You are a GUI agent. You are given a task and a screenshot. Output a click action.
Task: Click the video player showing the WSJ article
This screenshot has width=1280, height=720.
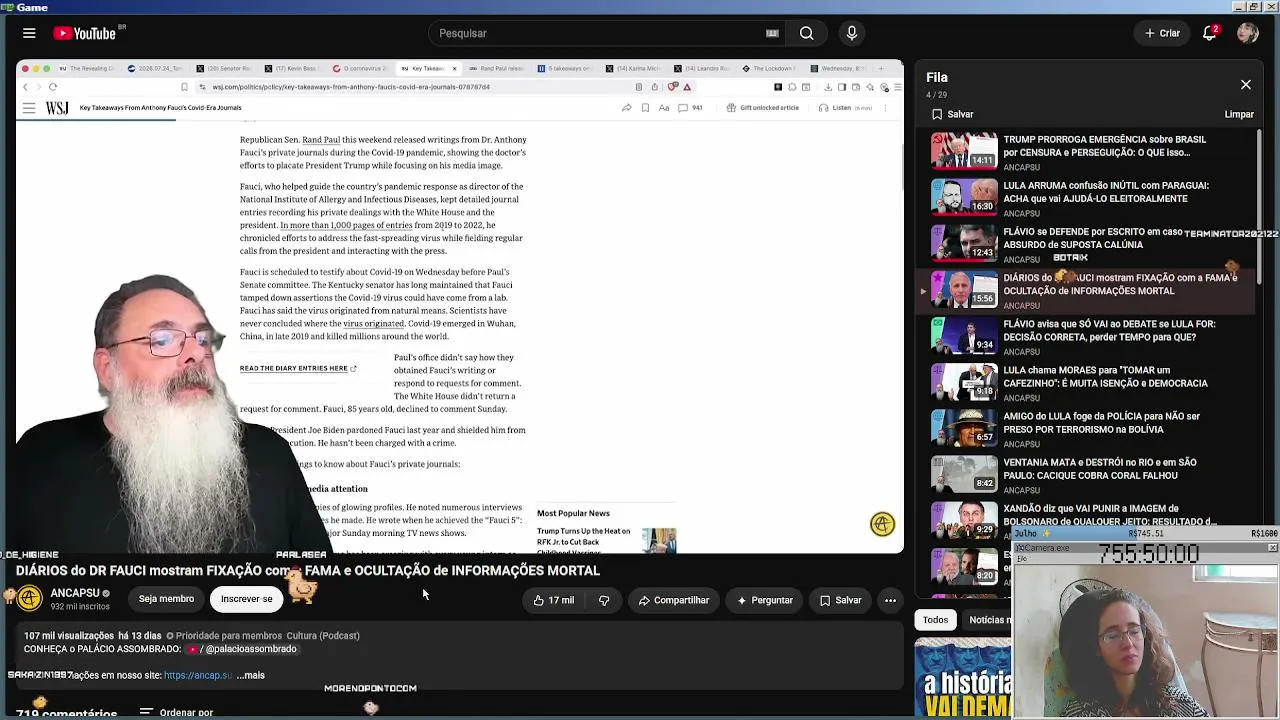tap(460, 306)
